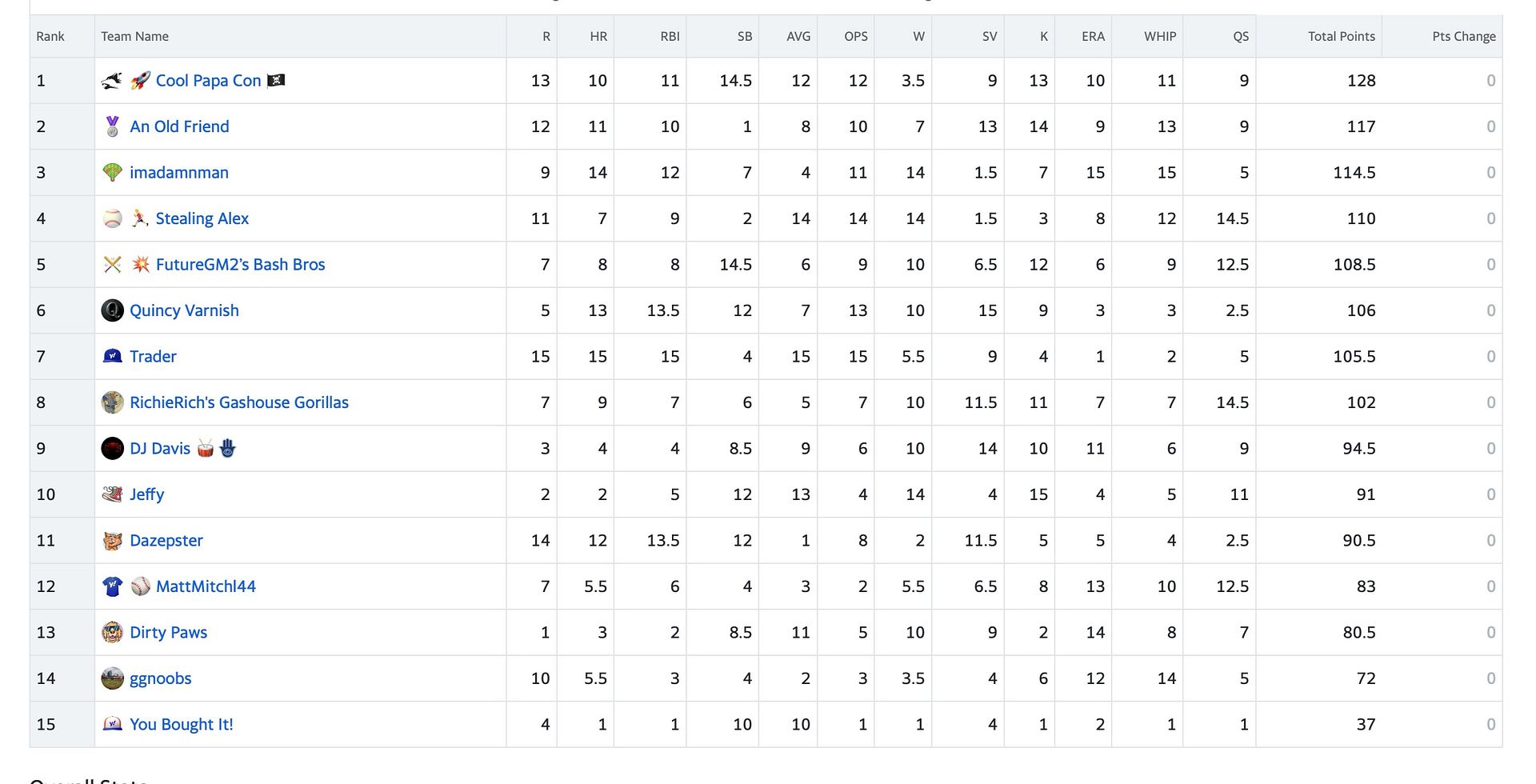Click the Pts Change column header
The width and height of the screenshot is (1536, 784).
point(1463,36)
